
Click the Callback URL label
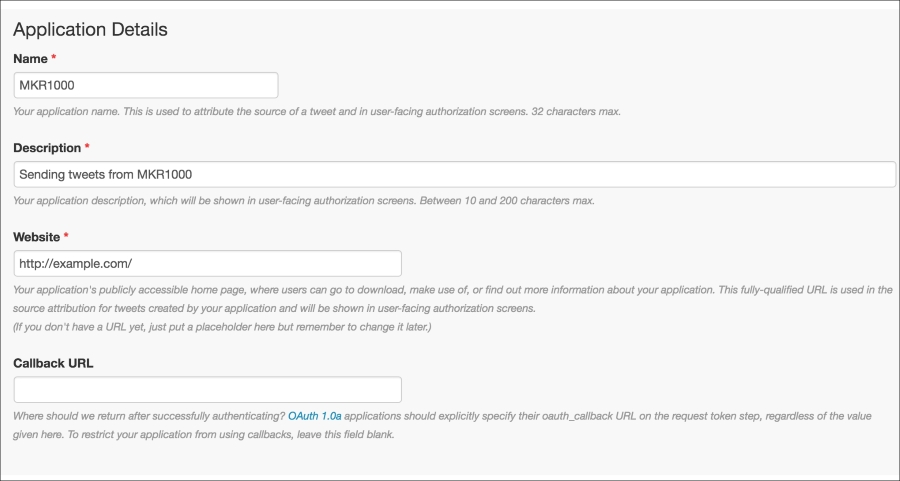coord(53,363)
